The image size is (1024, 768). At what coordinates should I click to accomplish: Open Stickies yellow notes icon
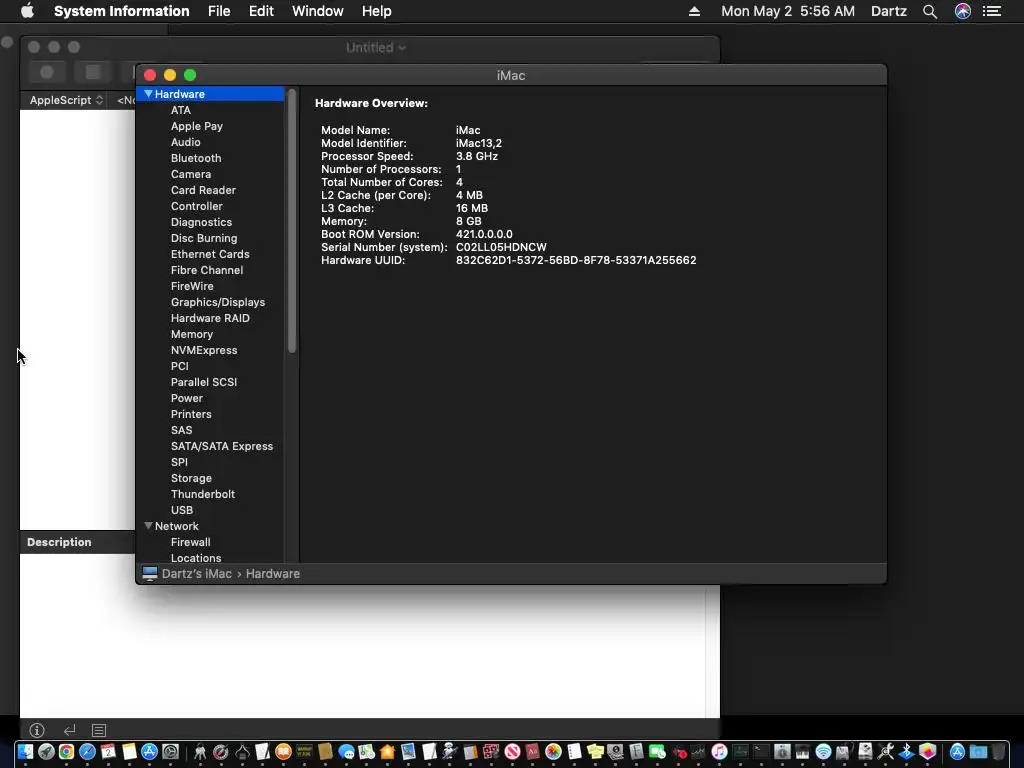click(x=595, y=752)
